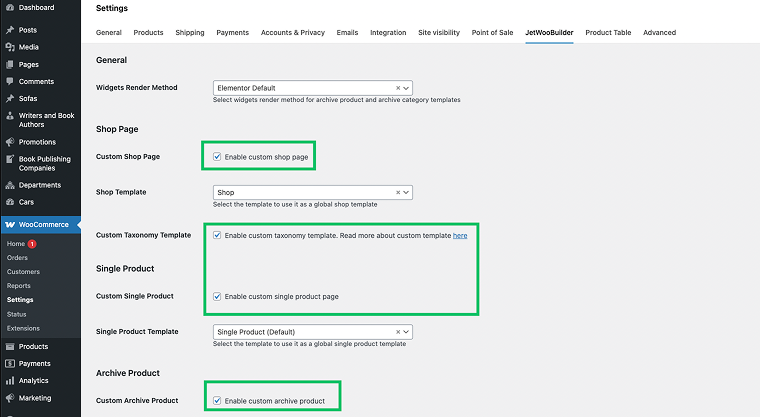Click the Media library icon
Screen dimensions: 760x417
[x=10, y=47]
